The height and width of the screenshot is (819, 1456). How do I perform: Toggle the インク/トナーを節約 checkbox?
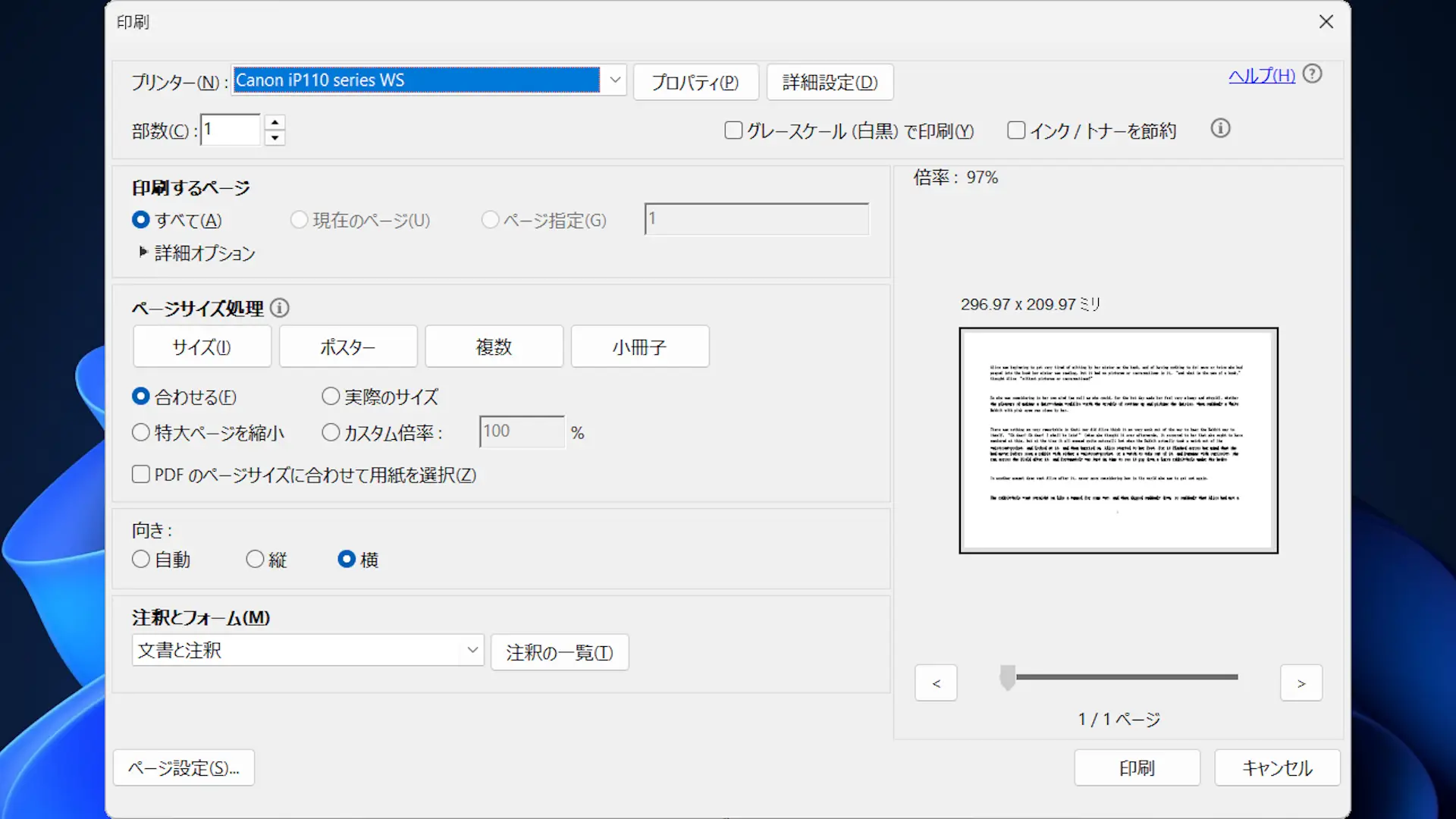tap(1016, 130)
